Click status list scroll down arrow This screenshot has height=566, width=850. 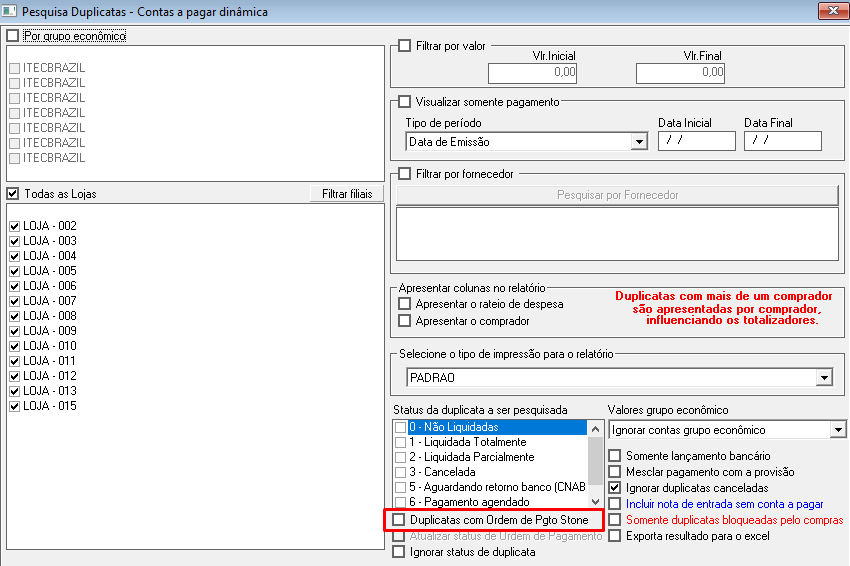(x=595, y=501)
